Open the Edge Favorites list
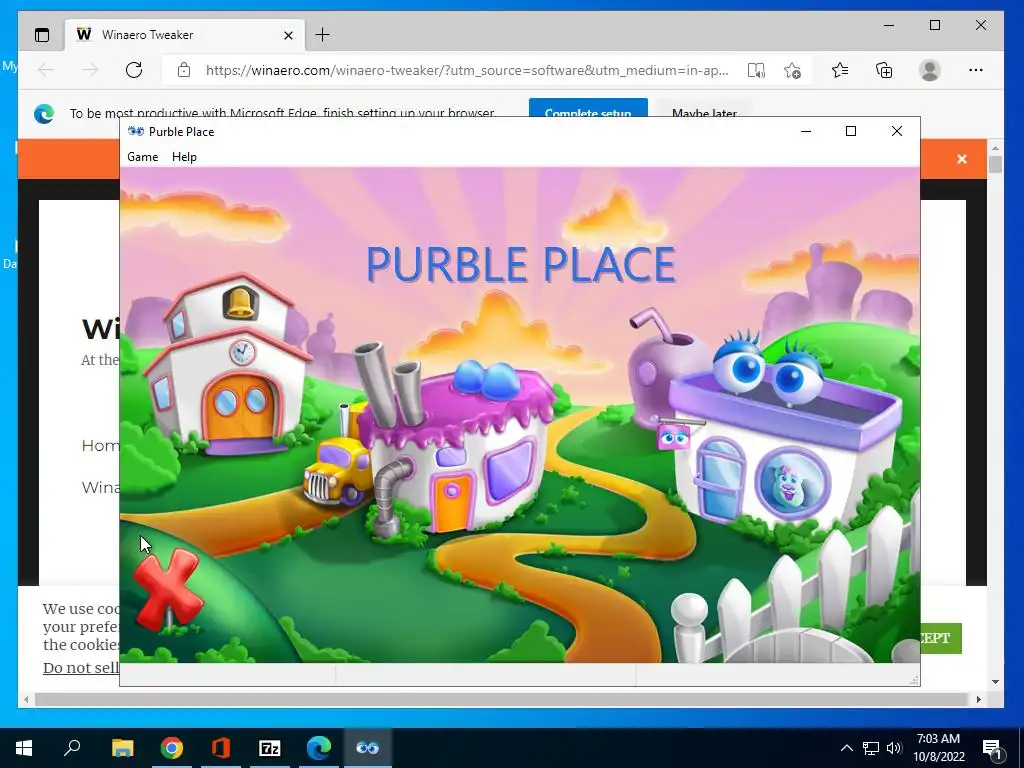Screen dimensions: 1024x768 840,70
